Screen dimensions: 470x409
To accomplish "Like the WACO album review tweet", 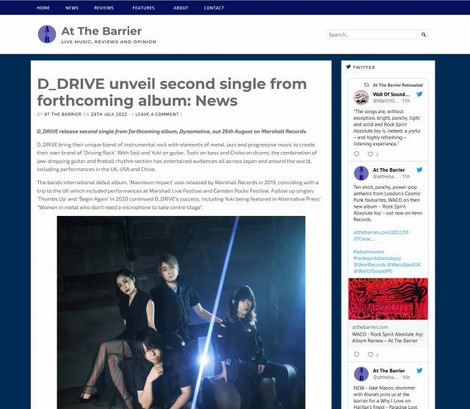I will [370, 354].
